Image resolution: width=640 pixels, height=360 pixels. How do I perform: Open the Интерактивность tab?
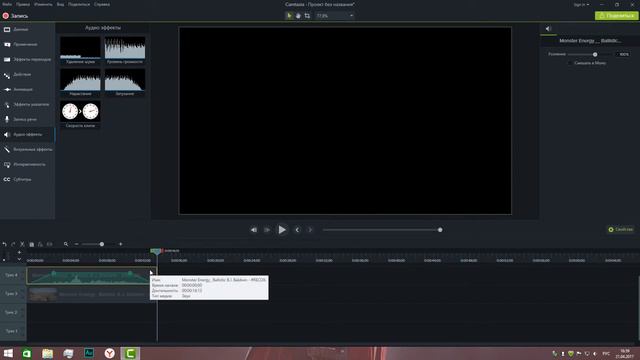pyautogui.click(x=27, y=164)
